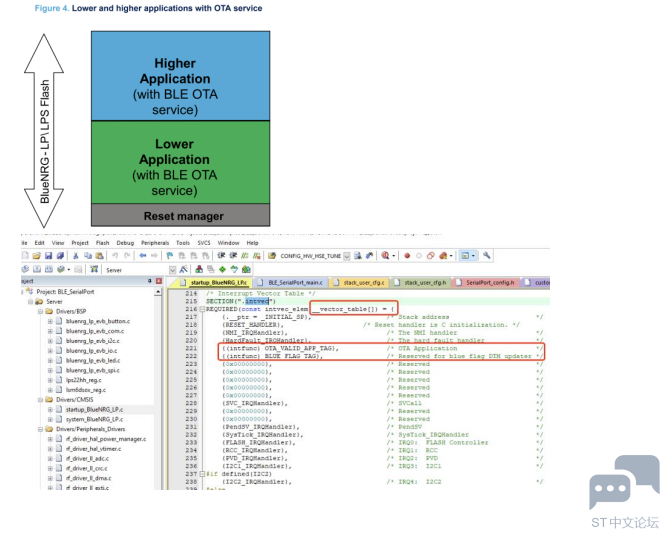Open the Peripherals menu
This screenshot has height=538, width=668.
pos(155,243)
